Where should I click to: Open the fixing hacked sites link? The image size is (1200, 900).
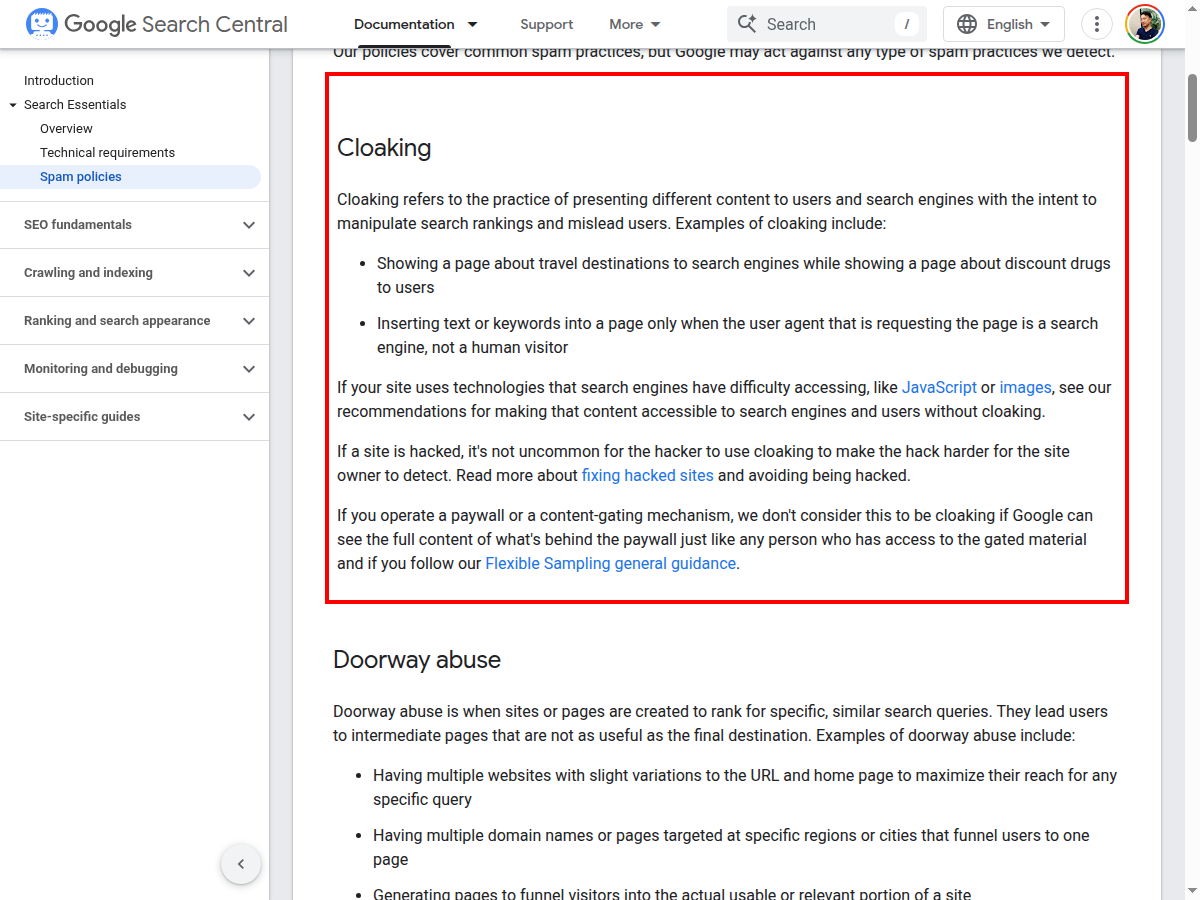pos(647,476)
